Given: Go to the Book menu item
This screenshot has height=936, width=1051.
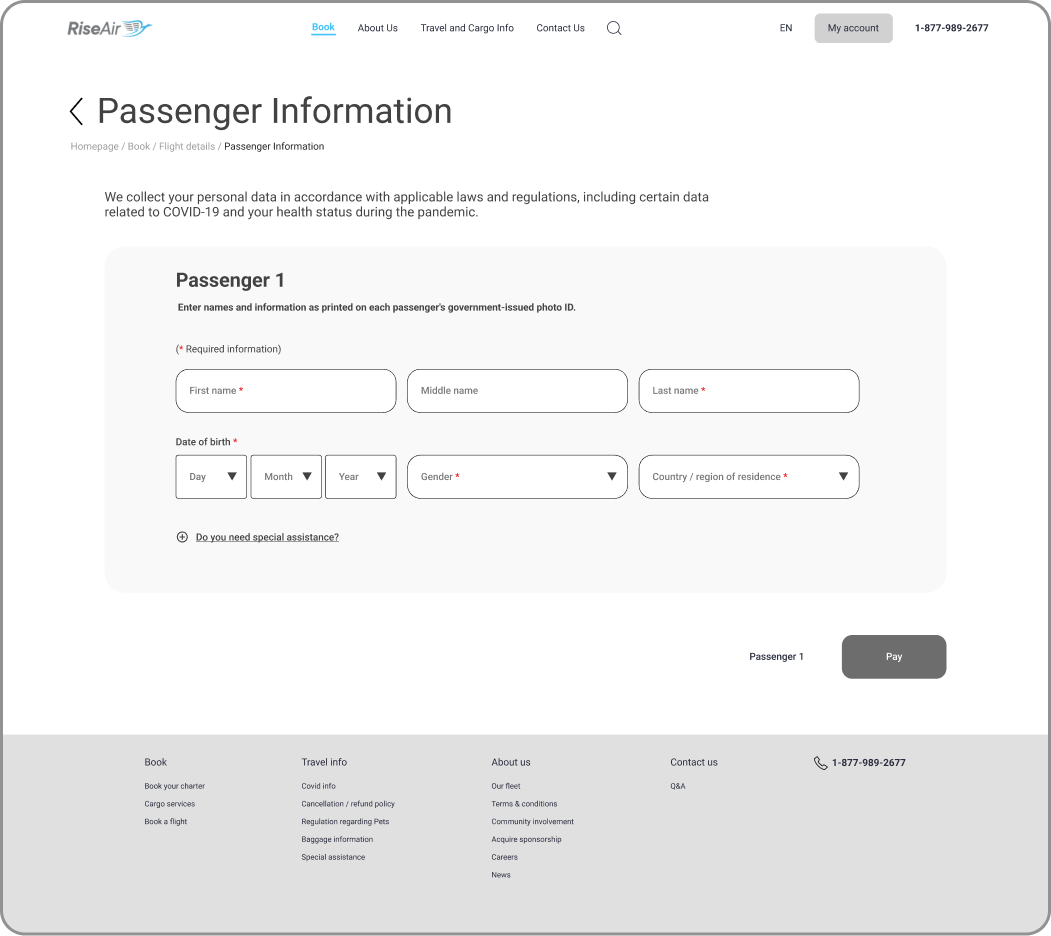Looking at the screenshot, I should click(x=323, y=28).
